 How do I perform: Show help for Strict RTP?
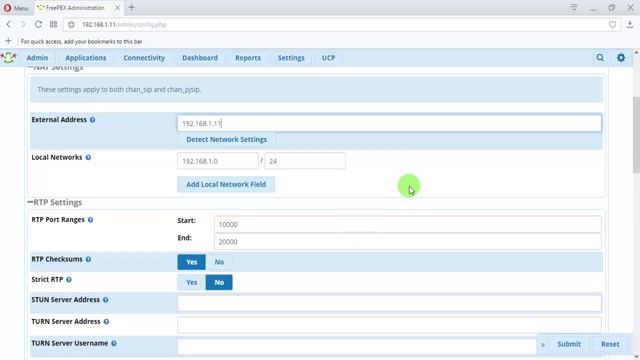coord(69,280)
